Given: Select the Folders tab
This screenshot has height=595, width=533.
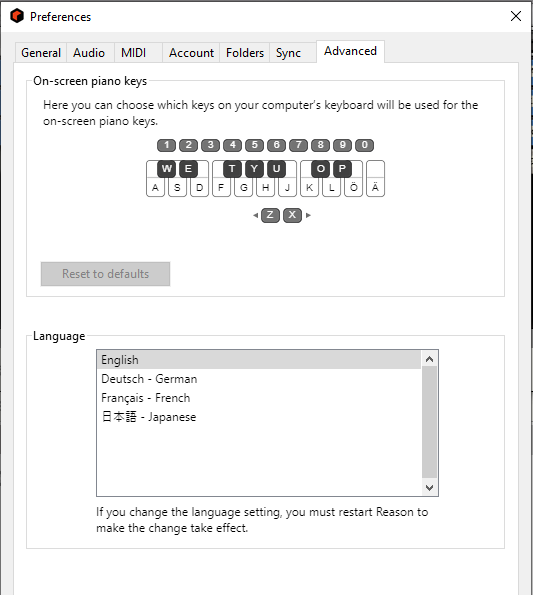Looking at the screenshot, I should pyautogui.click(x=245, y=52).
